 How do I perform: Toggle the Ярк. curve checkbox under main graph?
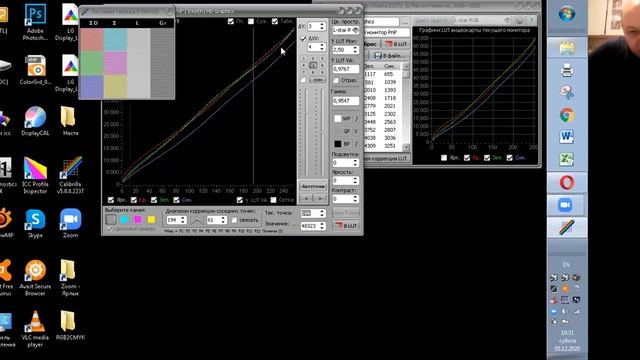[111, 200]
